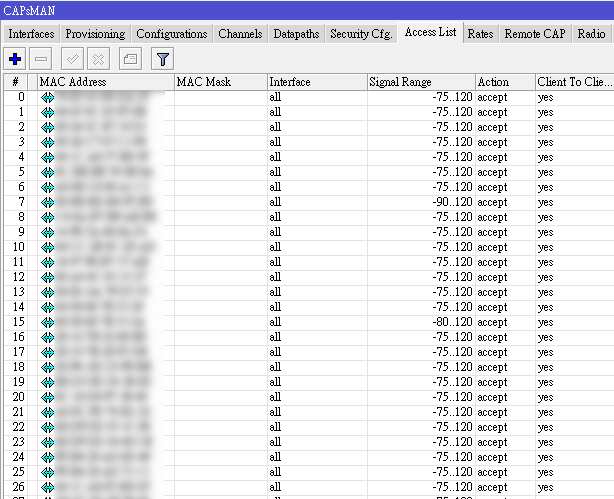
Task: Select the MAC icon in row 13
Action: pyautogui.click(x=48, y=292)
